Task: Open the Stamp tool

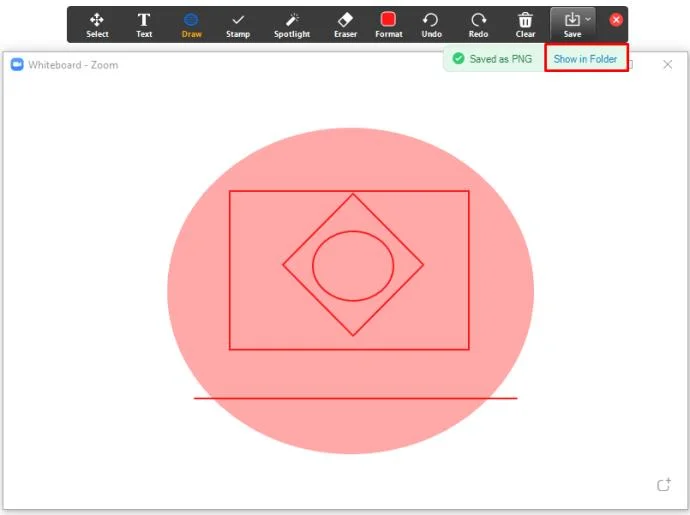Action: (x=238, y=25)
